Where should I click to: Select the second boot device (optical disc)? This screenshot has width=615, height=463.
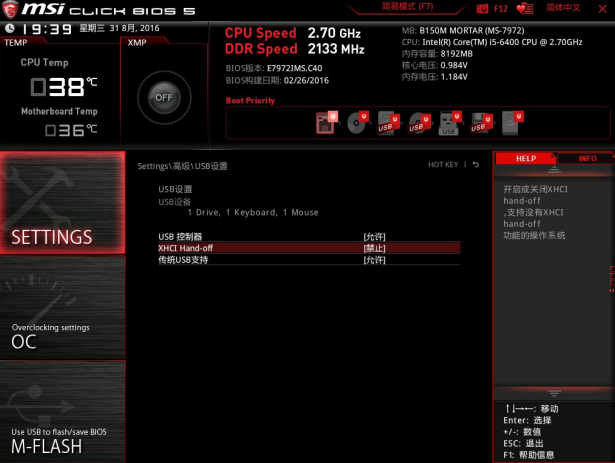pyautogui.click(x=357, y=122)
